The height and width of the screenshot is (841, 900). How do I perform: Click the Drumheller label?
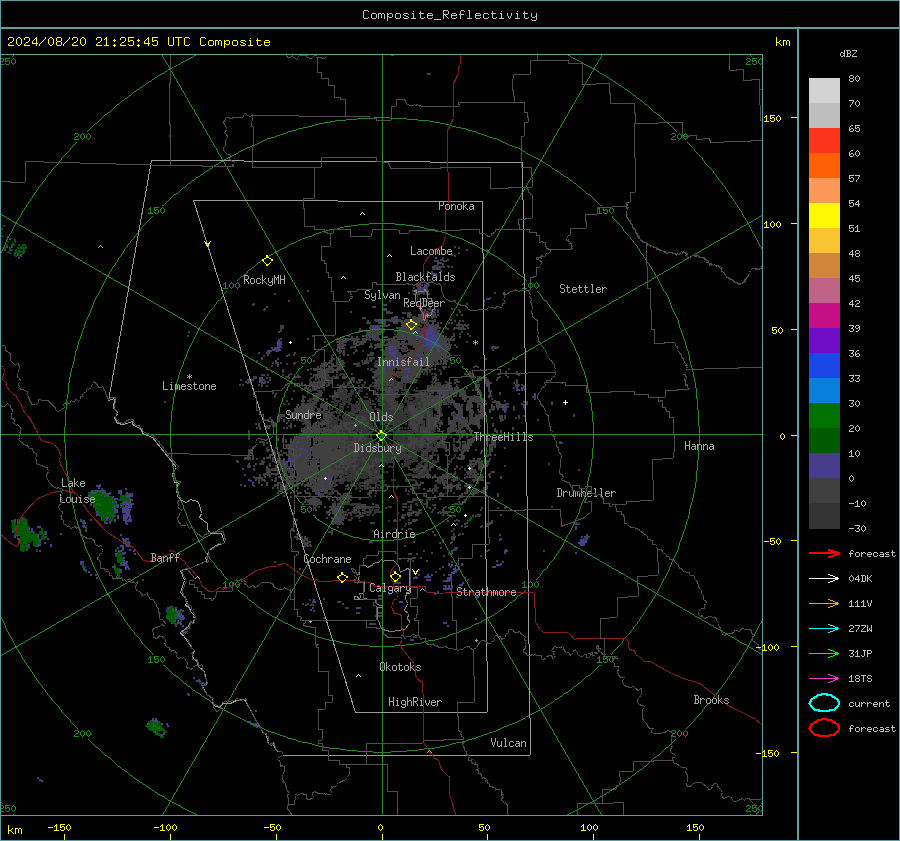pos(586,493)
